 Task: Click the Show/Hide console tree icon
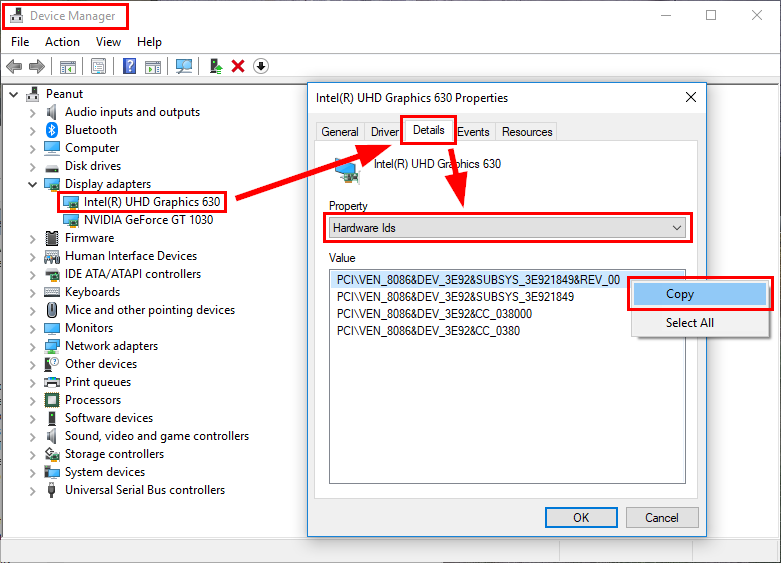tap(68, 66)
